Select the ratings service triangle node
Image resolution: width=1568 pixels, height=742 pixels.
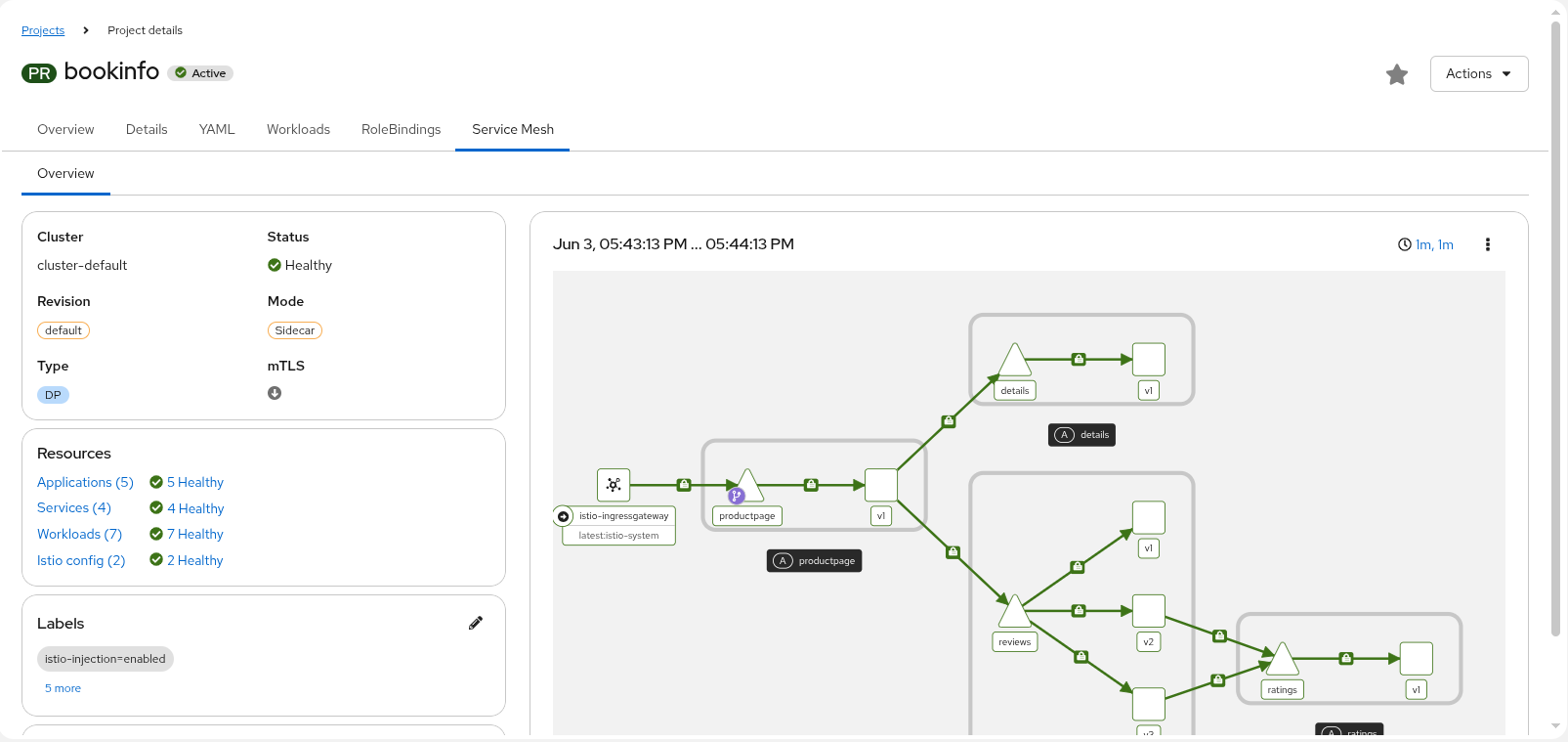[x=1282, y=660]
